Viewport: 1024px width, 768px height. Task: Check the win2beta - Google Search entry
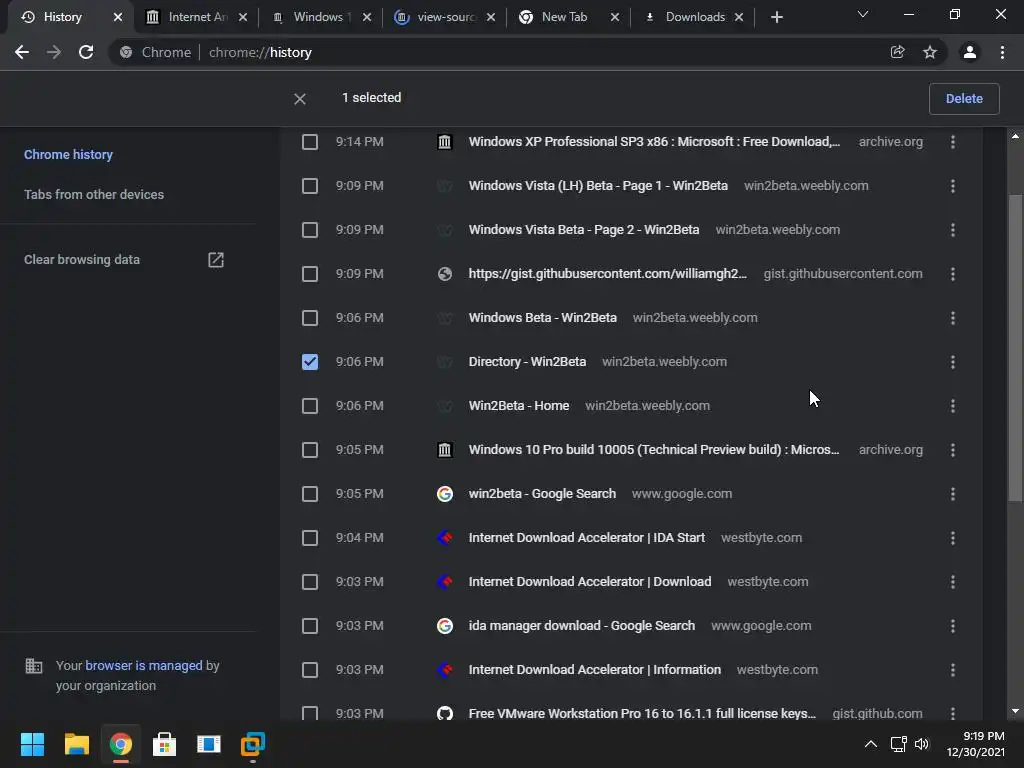pos(310,494)
